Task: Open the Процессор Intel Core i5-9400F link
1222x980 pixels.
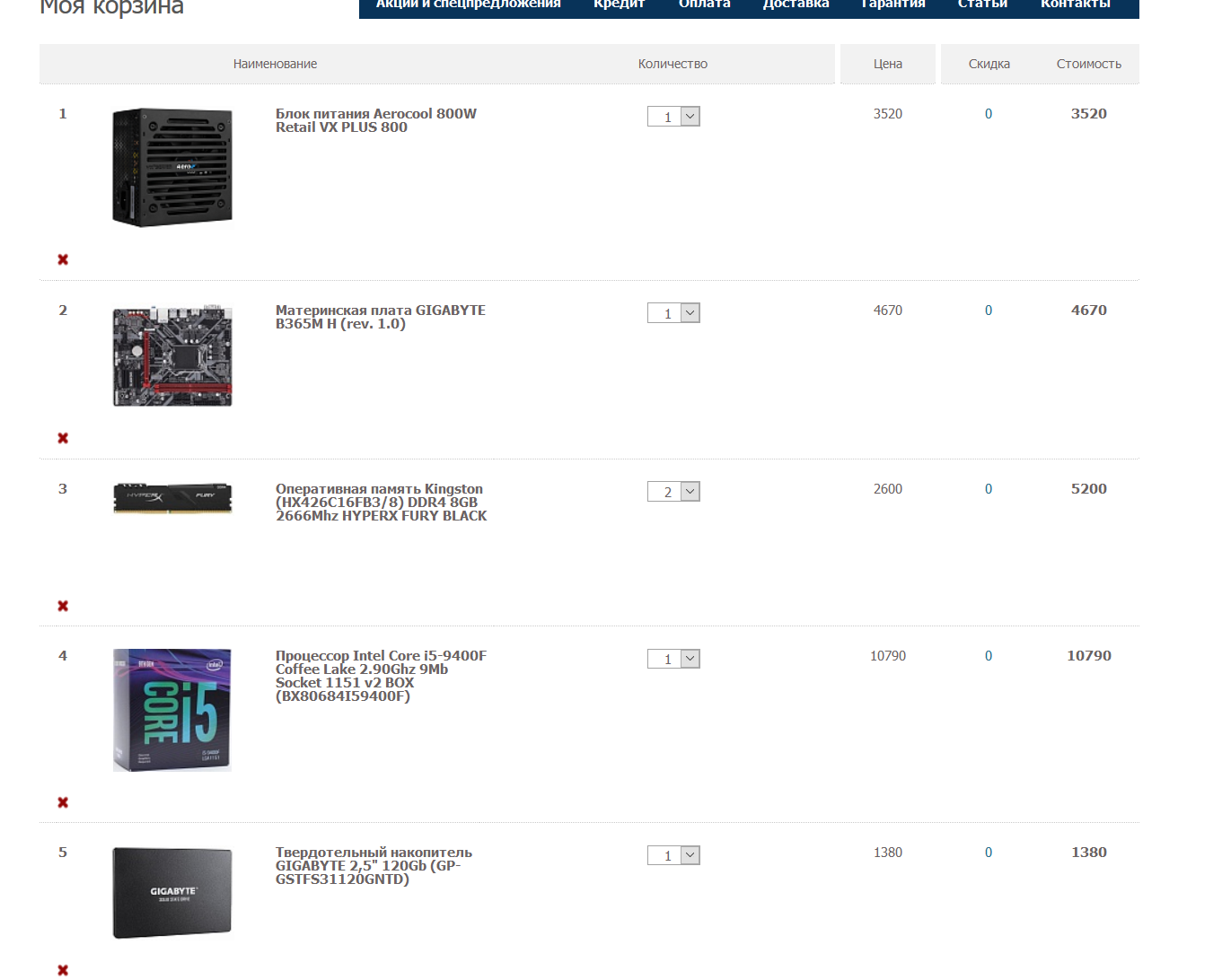Action: [x=381, y=676]
